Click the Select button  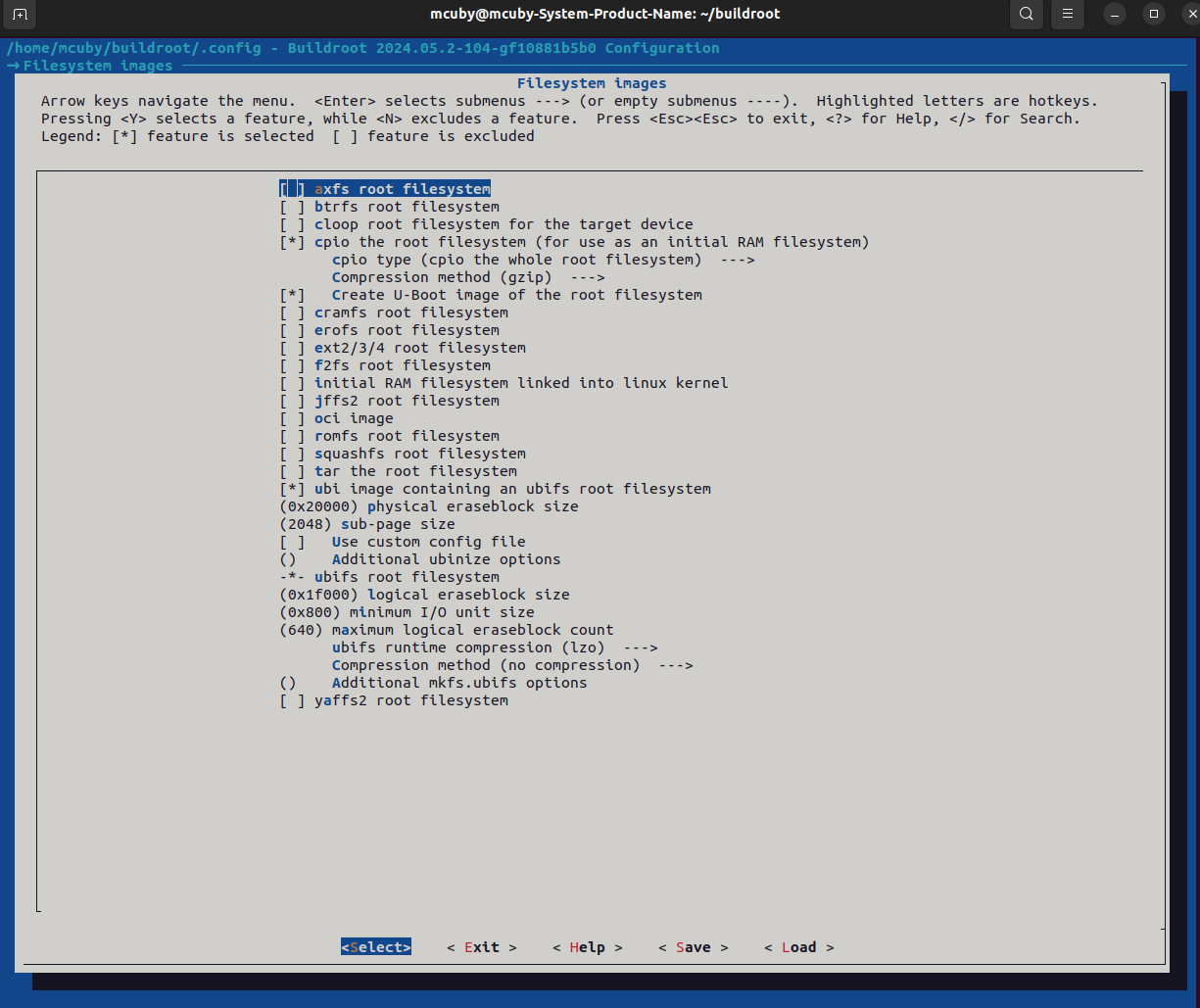[376, 947]
